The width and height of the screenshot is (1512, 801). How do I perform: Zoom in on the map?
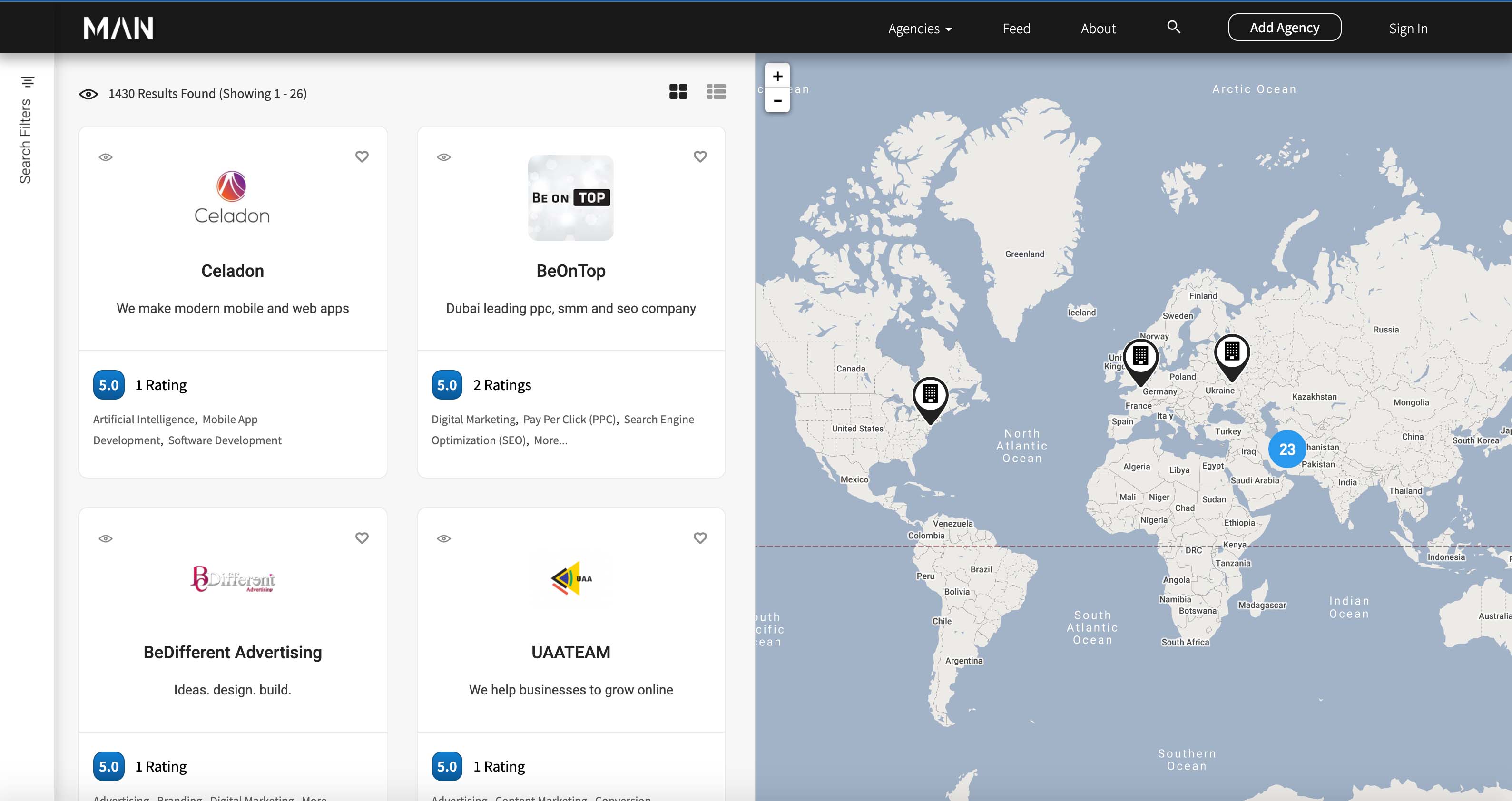tap(777, 76)
